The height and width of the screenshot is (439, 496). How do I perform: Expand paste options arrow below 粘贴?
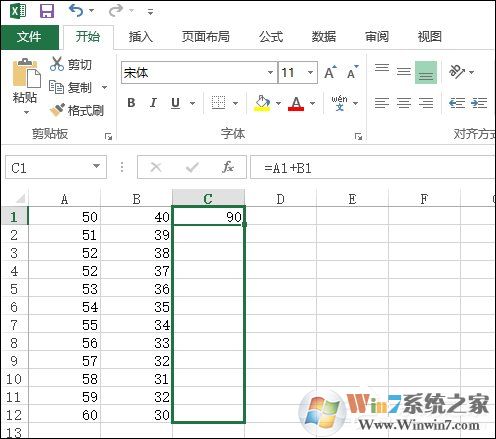point(26,113)
